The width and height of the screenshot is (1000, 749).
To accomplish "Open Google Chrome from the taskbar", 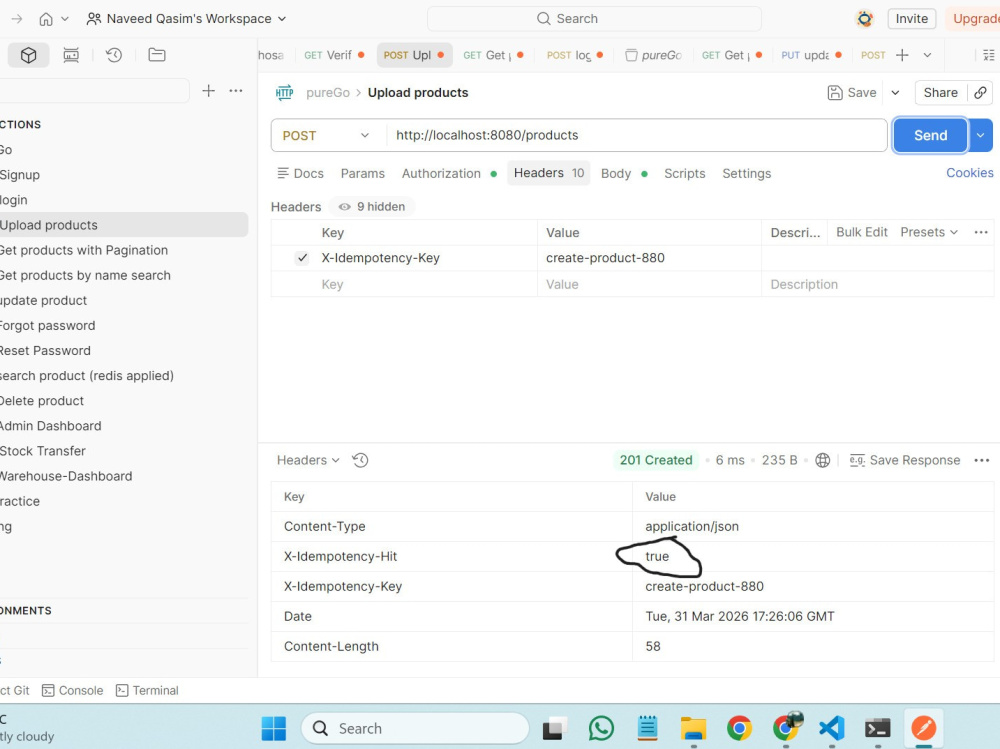I will pos(739,728).
